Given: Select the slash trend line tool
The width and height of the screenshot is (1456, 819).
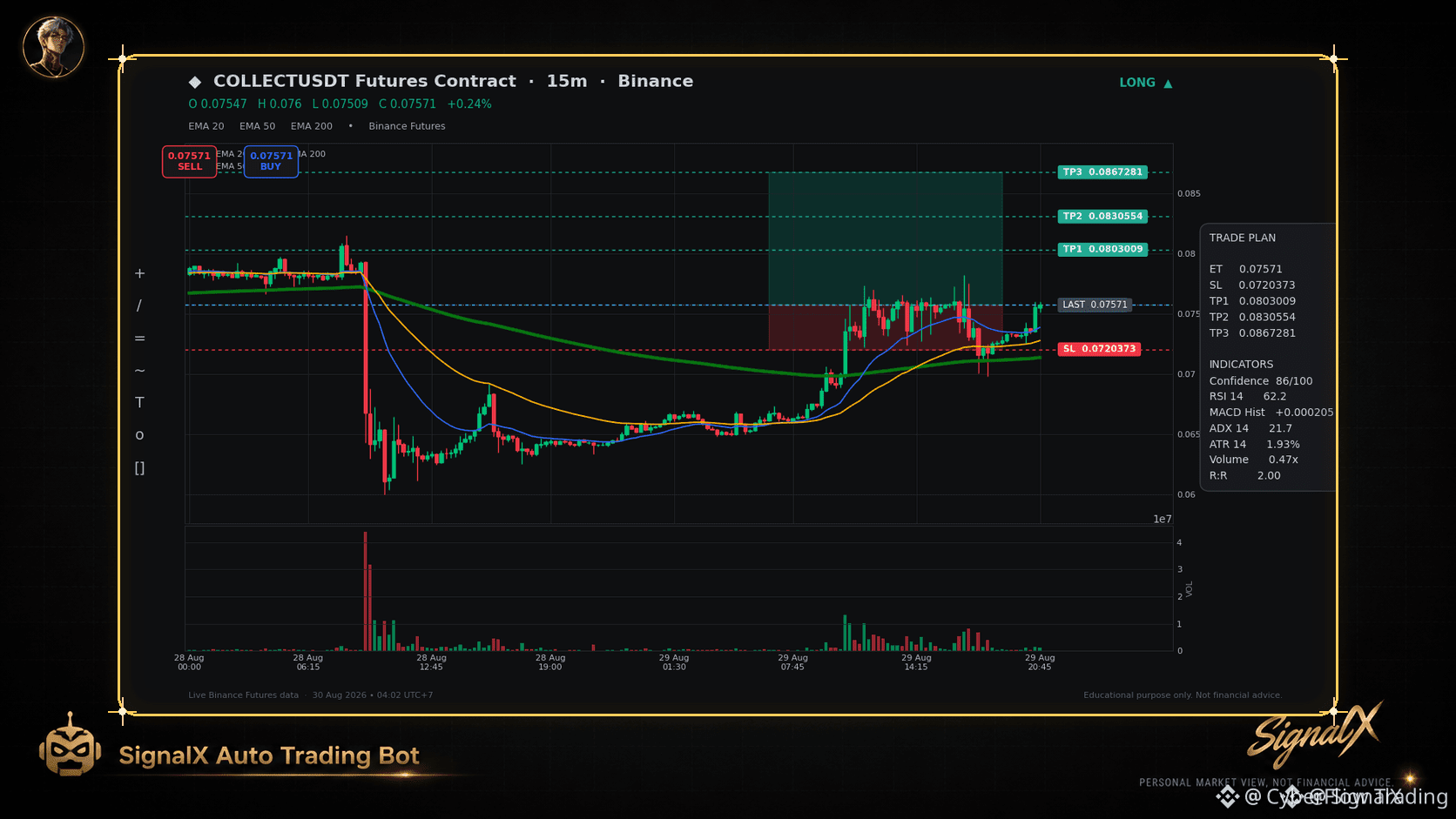Looking at the screenshot, I should coord(139,305).
